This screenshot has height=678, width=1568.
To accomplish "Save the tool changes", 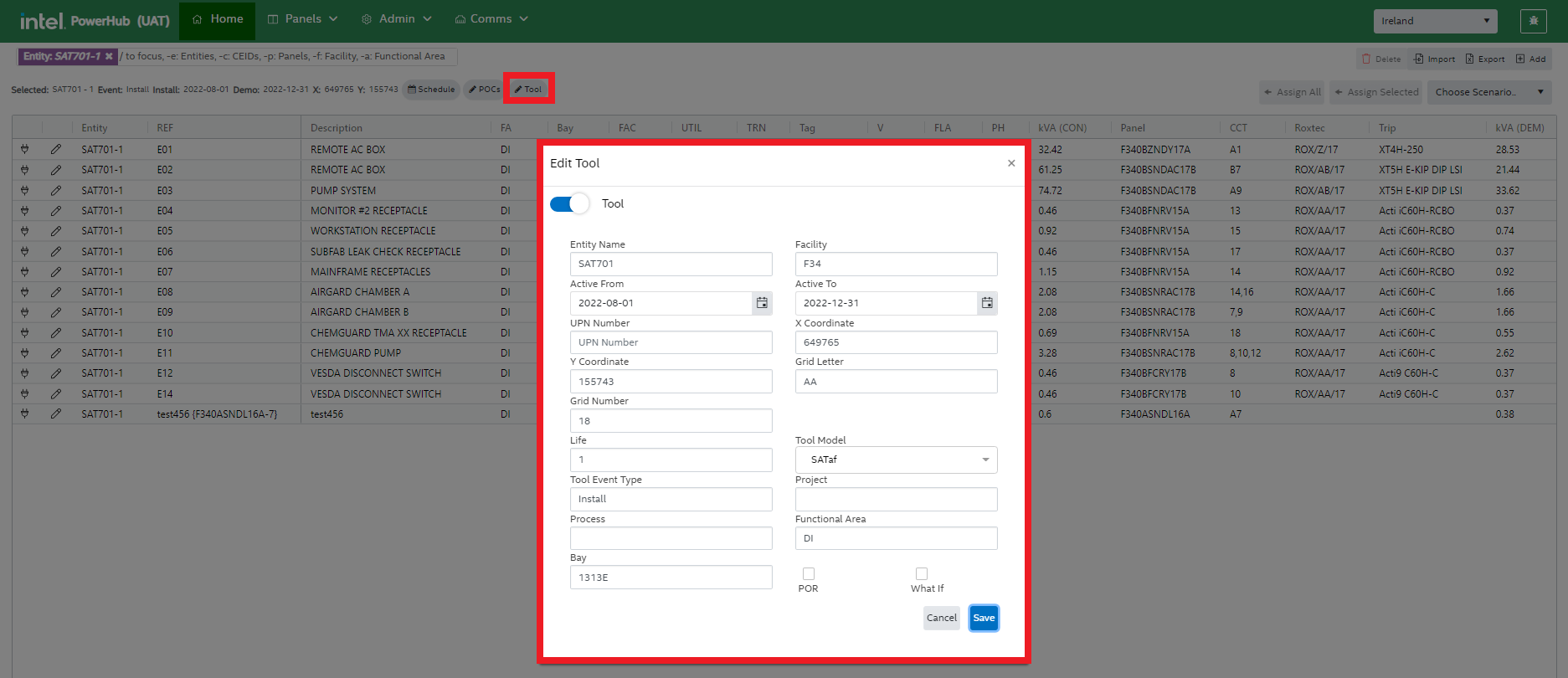I will click(984, 618).
